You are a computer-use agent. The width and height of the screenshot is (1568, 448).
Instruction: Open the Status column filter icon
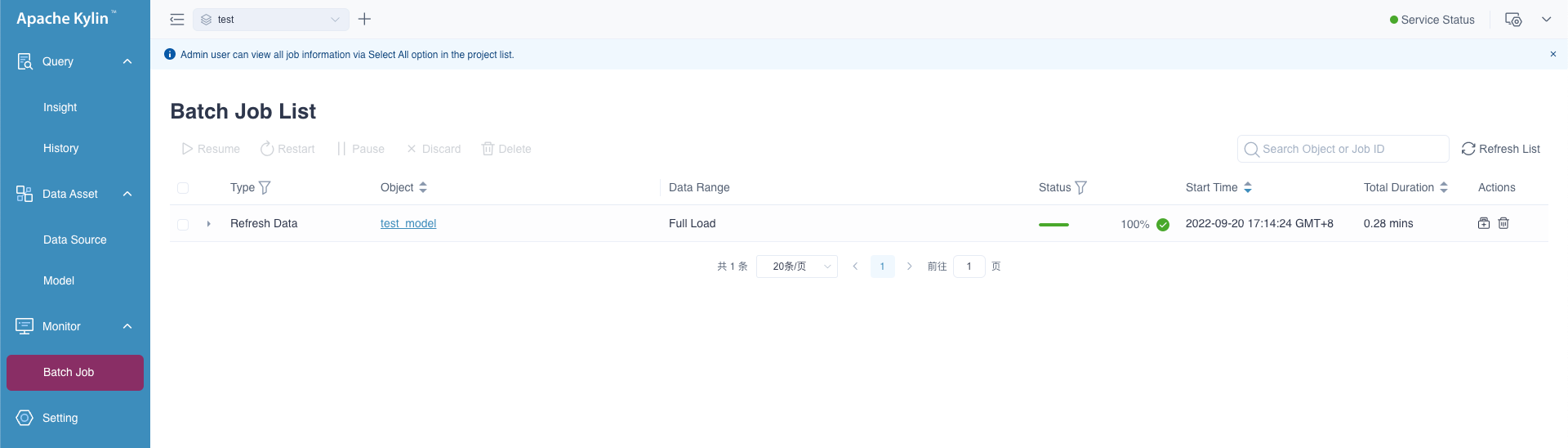[x=1081, y=188]
